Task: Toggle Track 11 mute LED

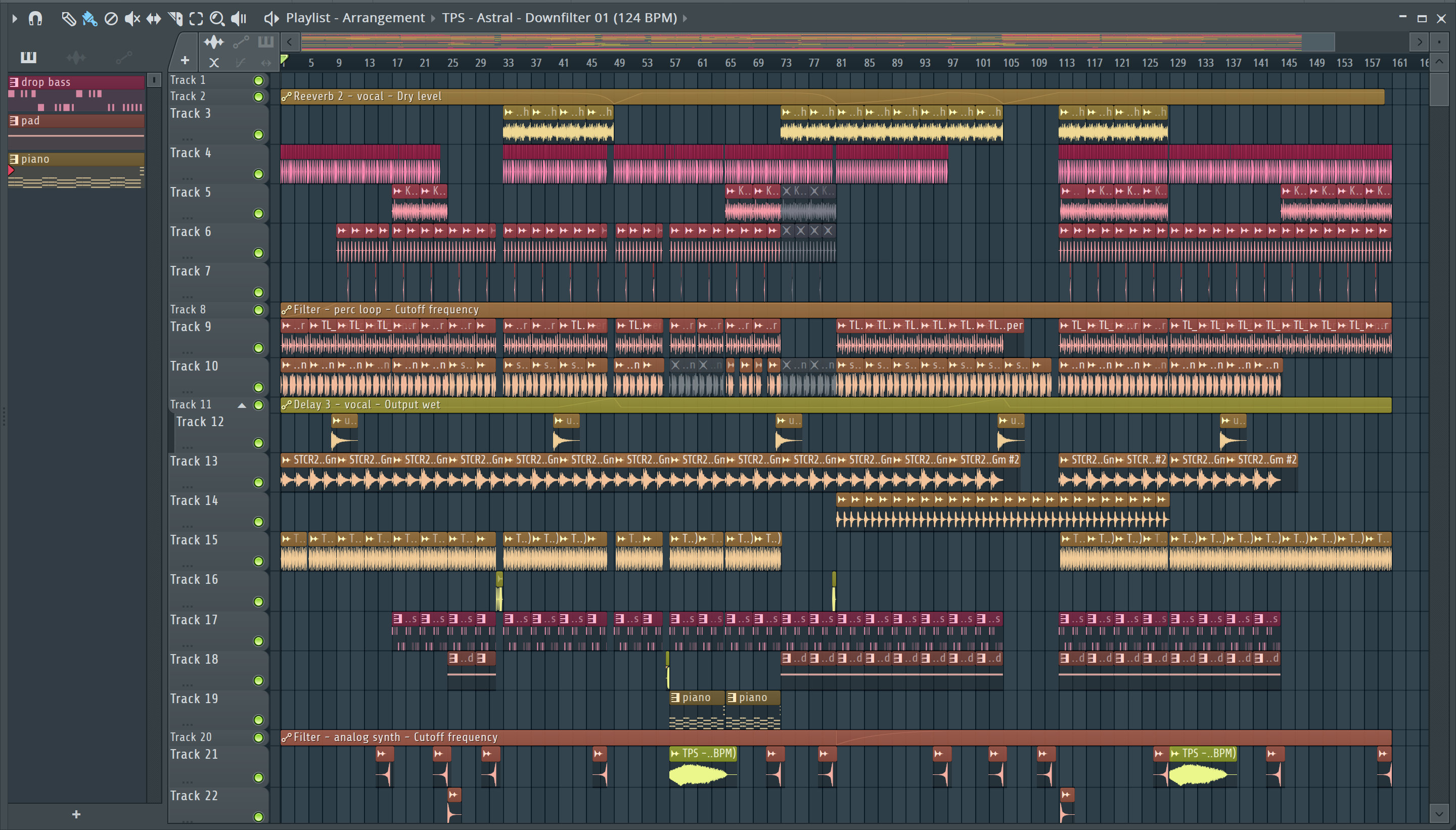Action: [258, 405]
